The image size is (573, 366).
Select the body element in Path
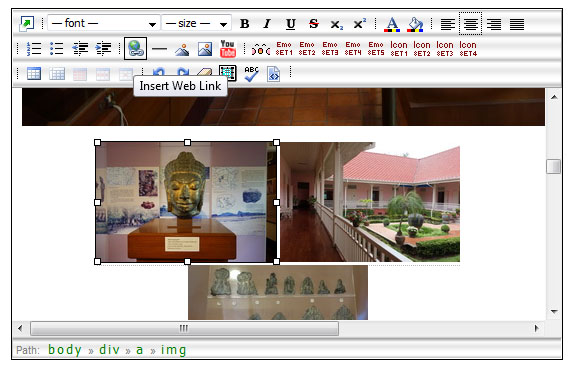[x=65, y=350]
